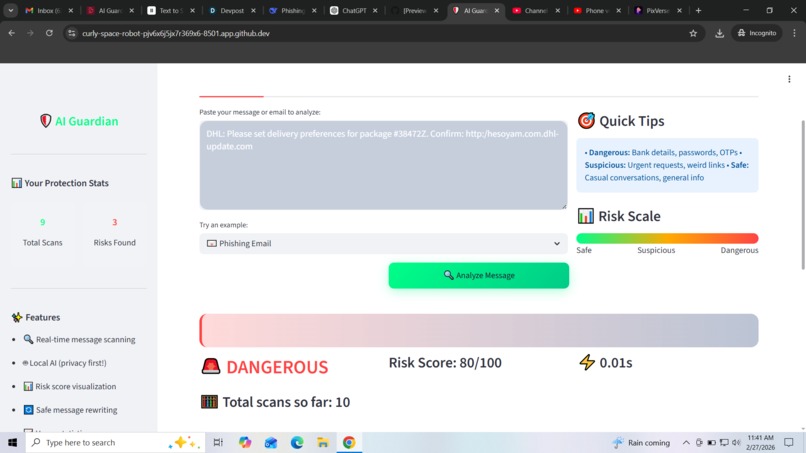Open Task View on the taskbar
Image resolution: width=806 pixels, height=453 pixels.
point(218,442)
